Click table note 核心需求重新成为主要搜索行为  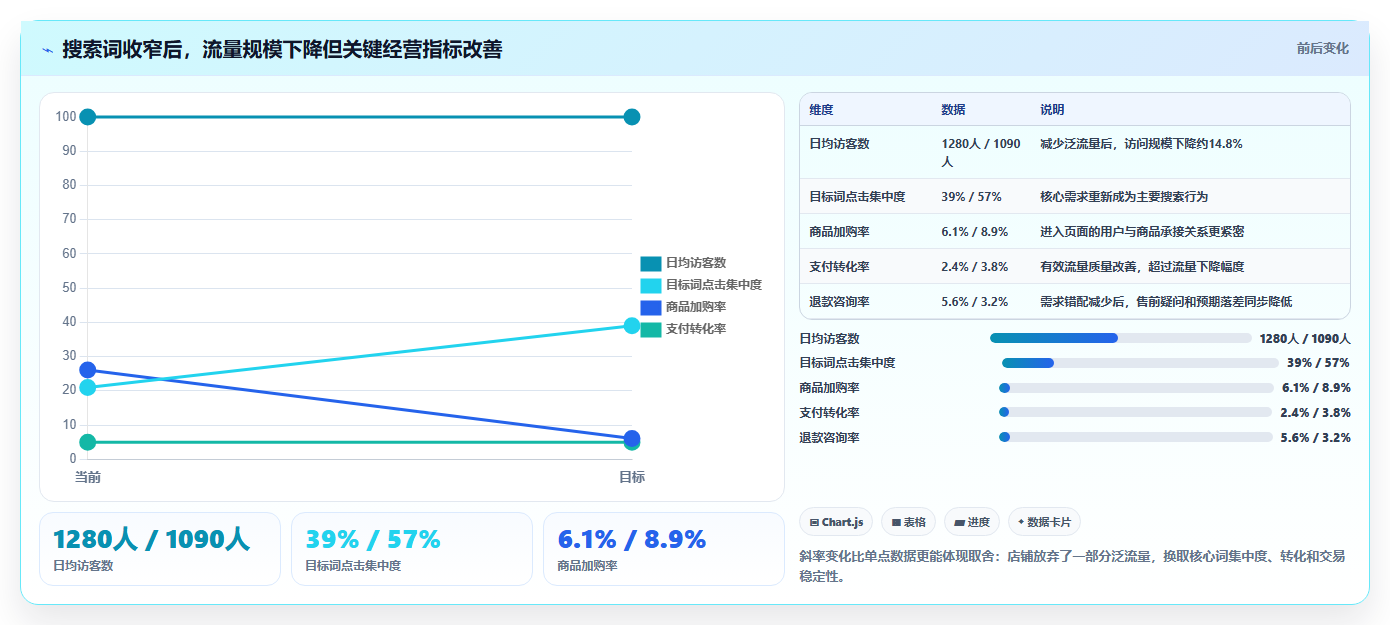click(x=1124, y=197)
